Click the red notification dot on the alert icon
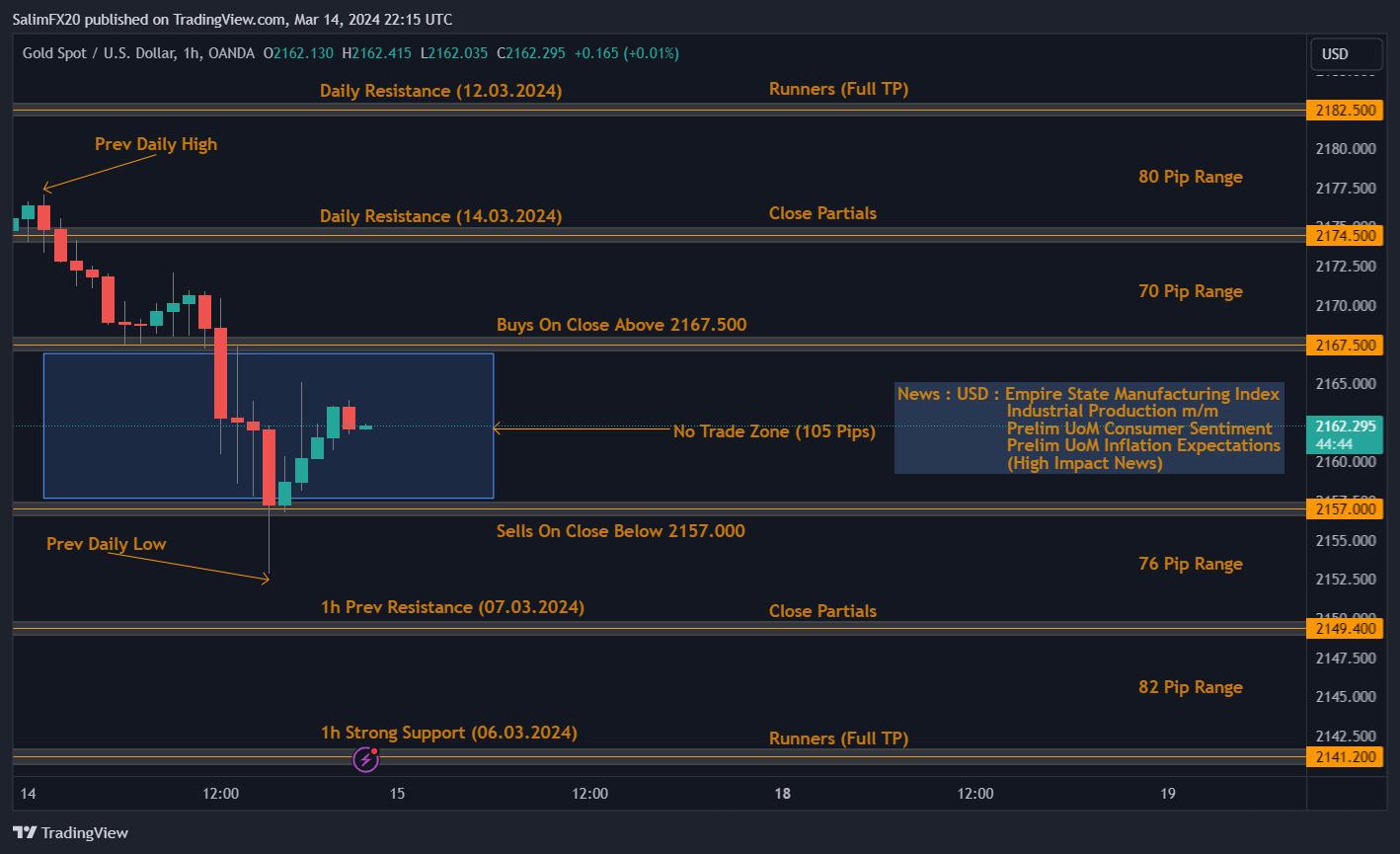 [376, 750]
